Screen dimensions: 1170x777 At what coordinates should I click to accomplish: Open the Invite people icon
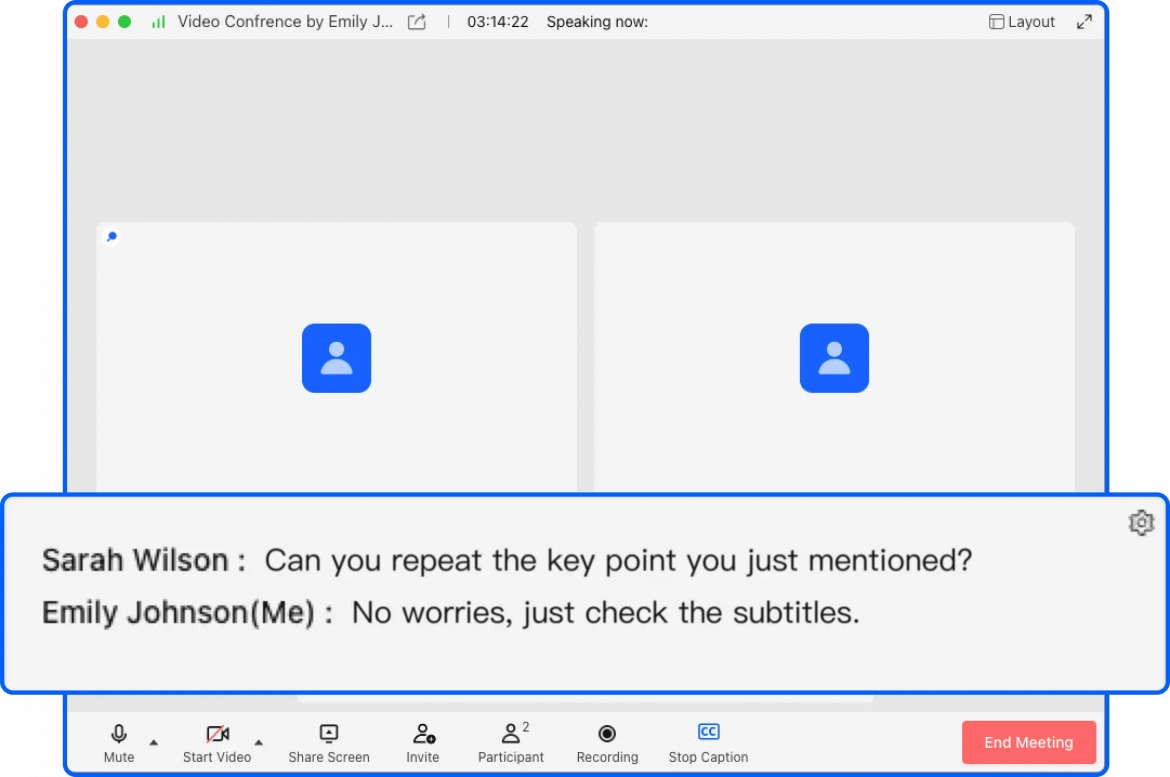tap(423, 734)
